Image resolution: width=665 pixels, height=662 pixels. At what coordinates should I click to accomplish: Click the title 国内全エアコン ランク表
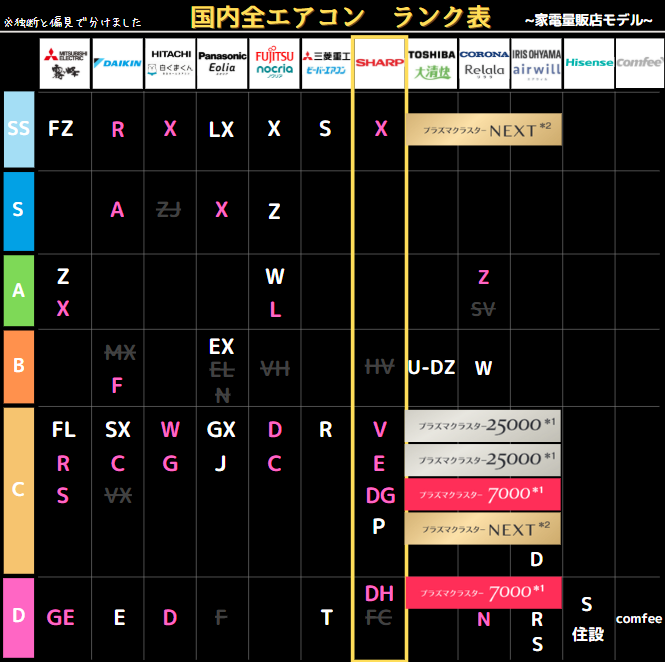(341, 17)
